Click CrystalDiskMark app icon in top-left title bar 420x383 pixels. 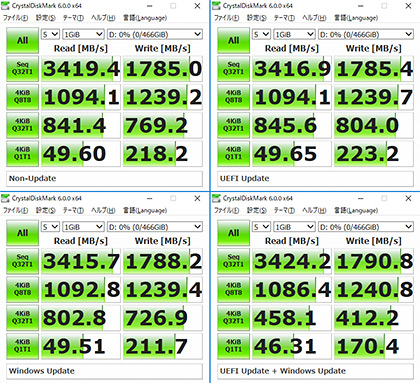(5, 6)
